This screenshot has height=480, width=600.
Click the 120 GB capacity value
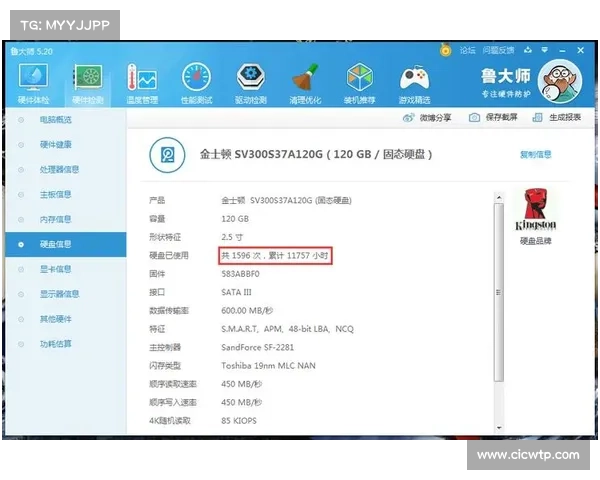coord(235,219)
